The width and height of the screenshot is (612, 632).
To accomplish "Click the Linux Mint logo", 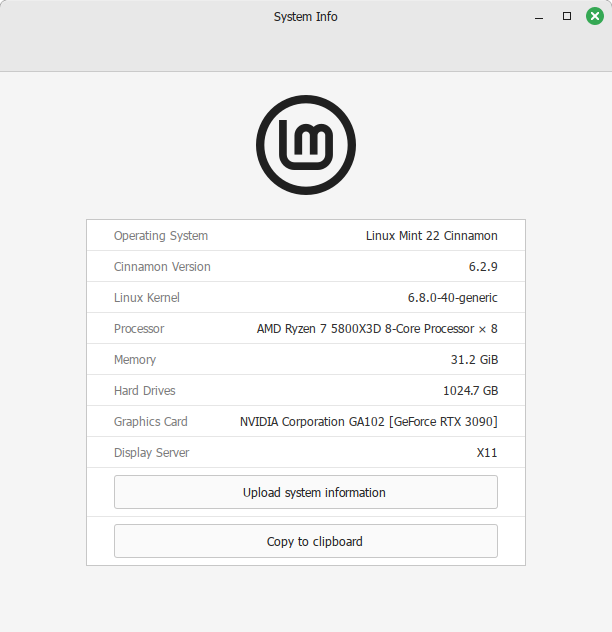I will [x=306, y=145].
